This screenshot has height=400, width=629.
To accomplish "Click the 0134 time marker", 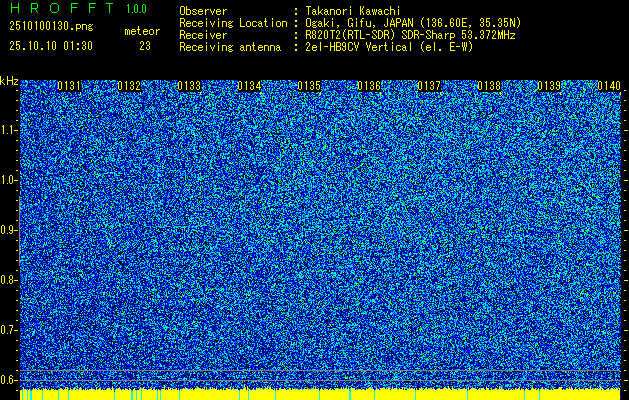I will tap(249, 86).
